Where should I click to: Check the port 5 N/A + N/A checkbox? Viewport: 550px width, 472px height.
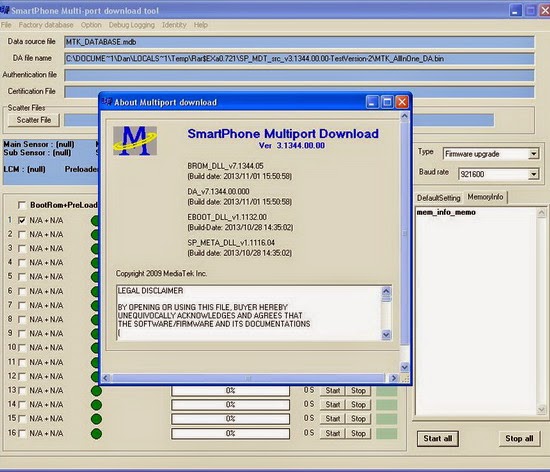coord(22,277)
